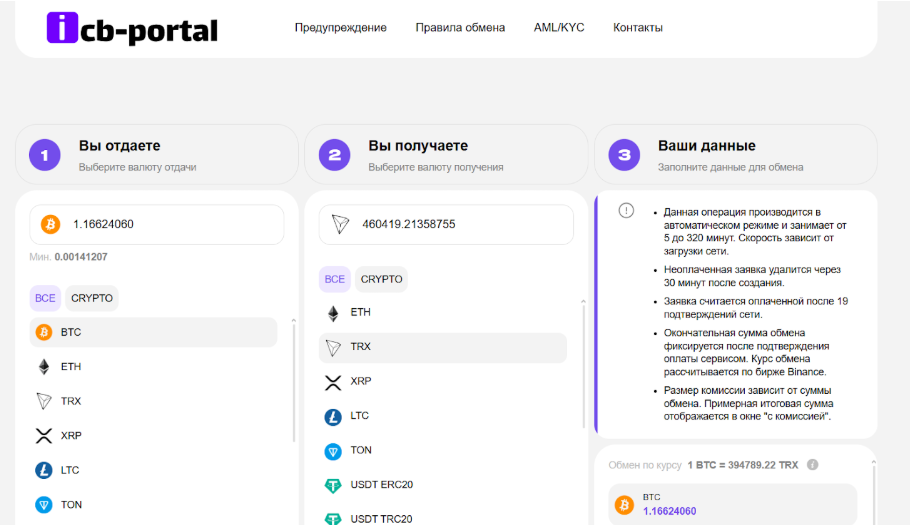Click the exclamation notice icon

[626, 211]
